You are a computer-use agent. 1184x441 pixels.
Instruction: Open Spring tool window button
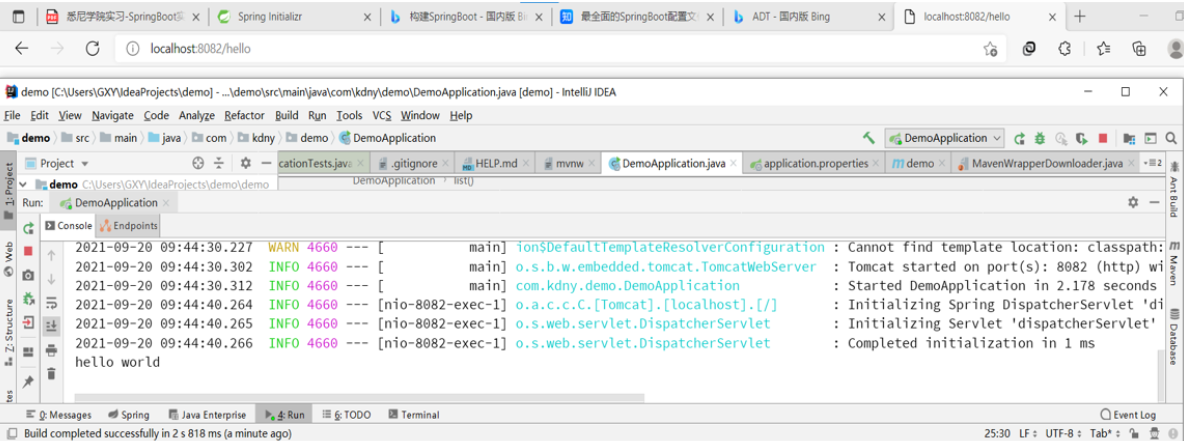128,415
